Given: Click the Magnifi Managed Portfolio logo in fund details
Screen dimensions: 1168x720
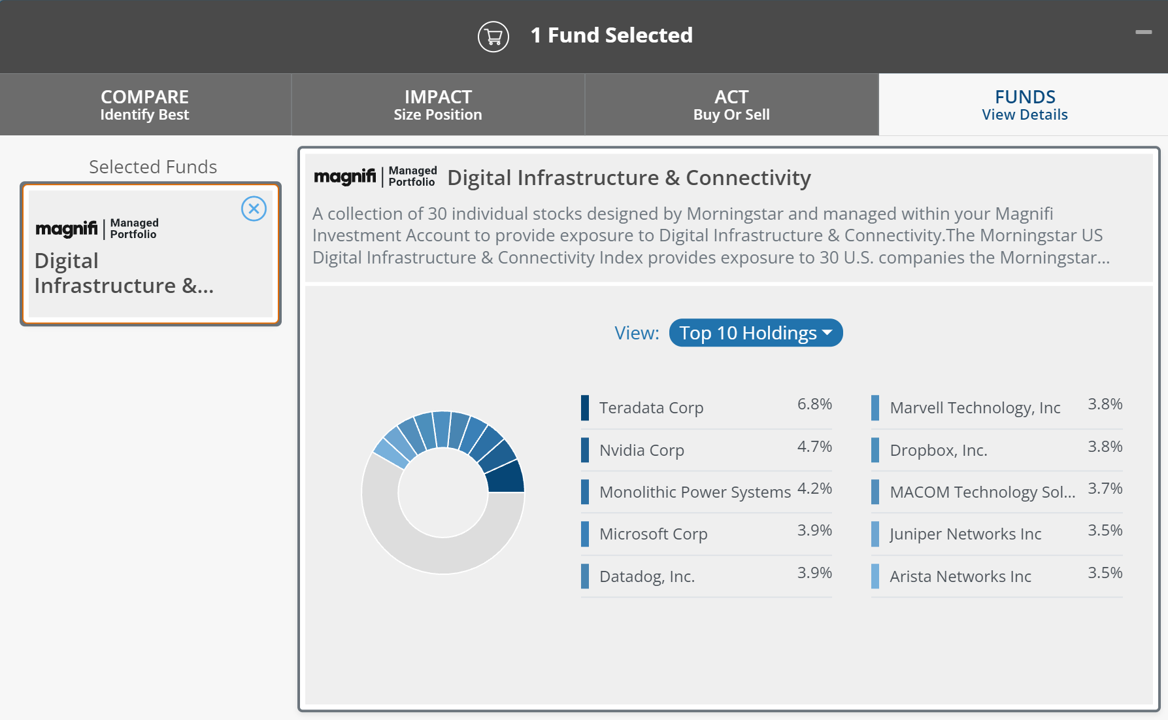Looking at the screenshot, I should point(375,176).
